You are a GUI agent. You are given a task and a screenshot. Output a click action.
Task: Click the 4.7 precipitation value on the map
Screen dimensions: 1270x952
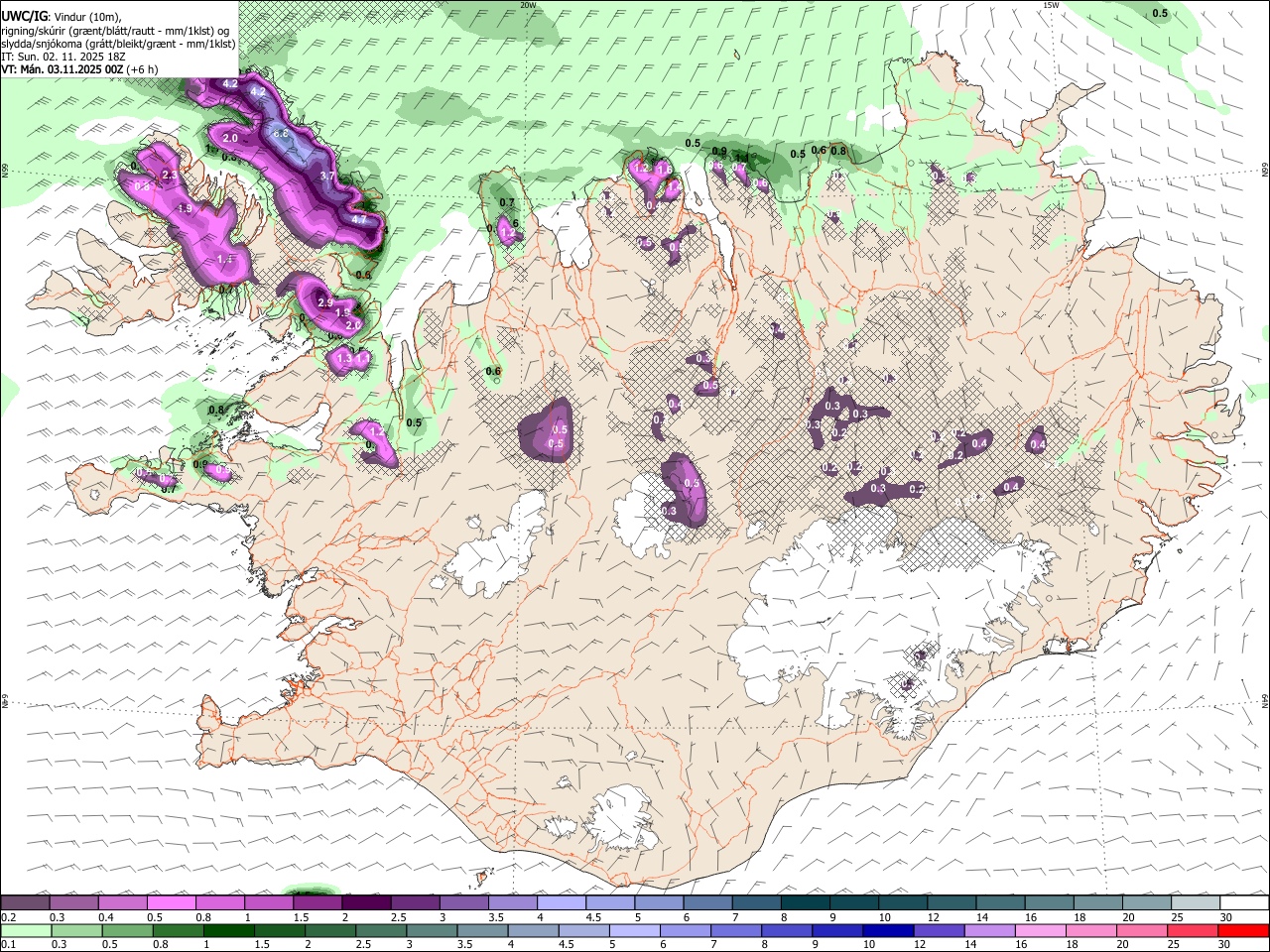tap(359, 220)
